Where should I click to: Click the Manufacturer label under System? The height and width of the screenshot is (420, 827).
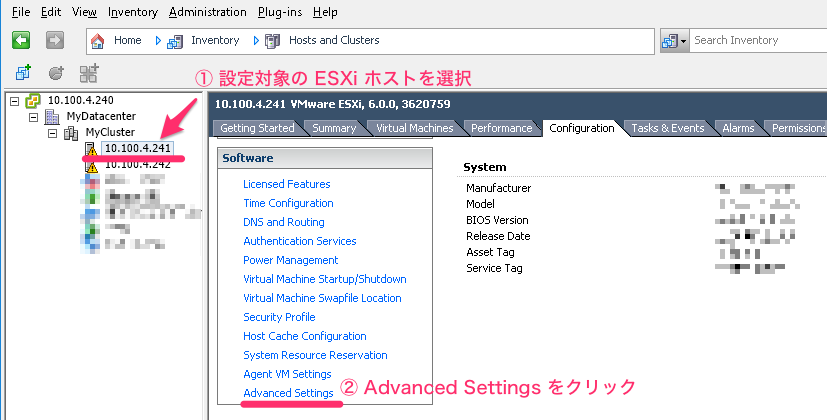(498, 188)
